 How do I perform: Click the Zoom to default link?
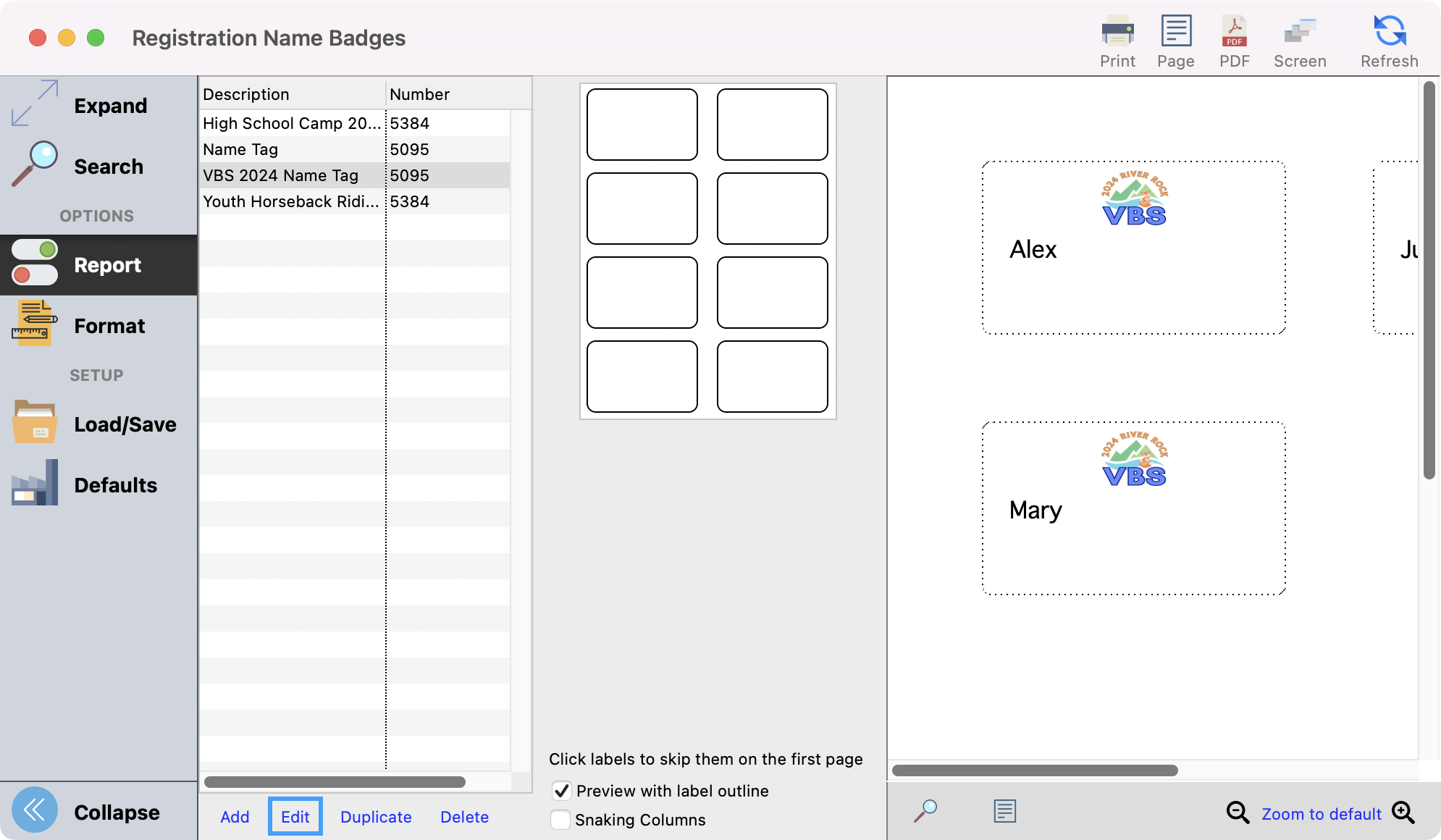pos(1321,814)
